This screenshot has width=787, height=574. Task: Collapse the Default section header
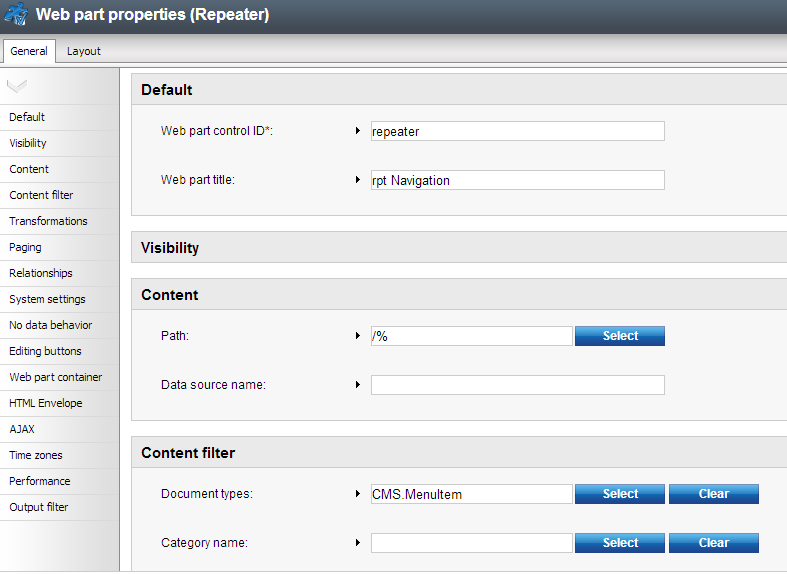(x=459, y=90)
